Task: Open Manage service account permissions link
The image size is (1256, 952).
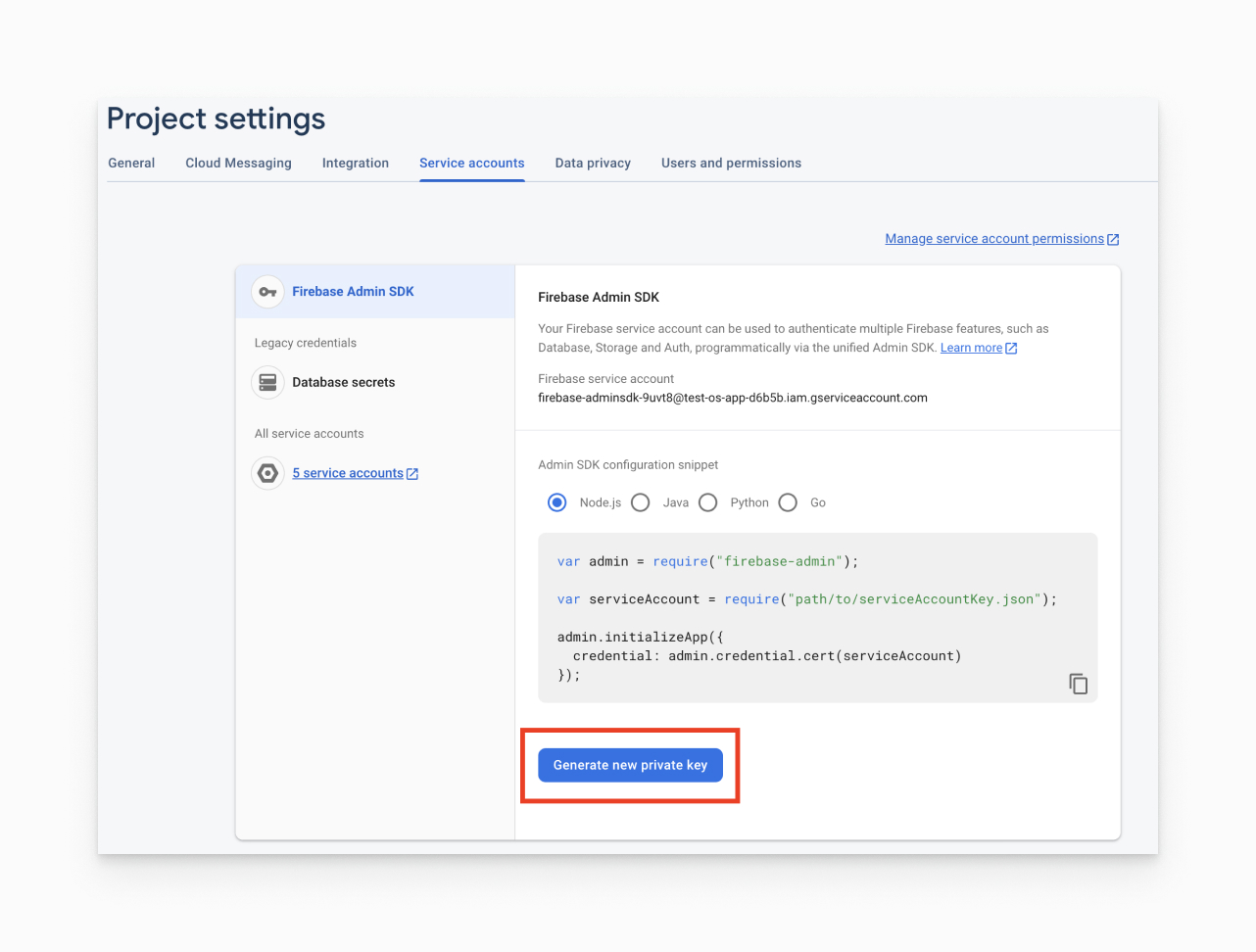Action: pos(993,239)
